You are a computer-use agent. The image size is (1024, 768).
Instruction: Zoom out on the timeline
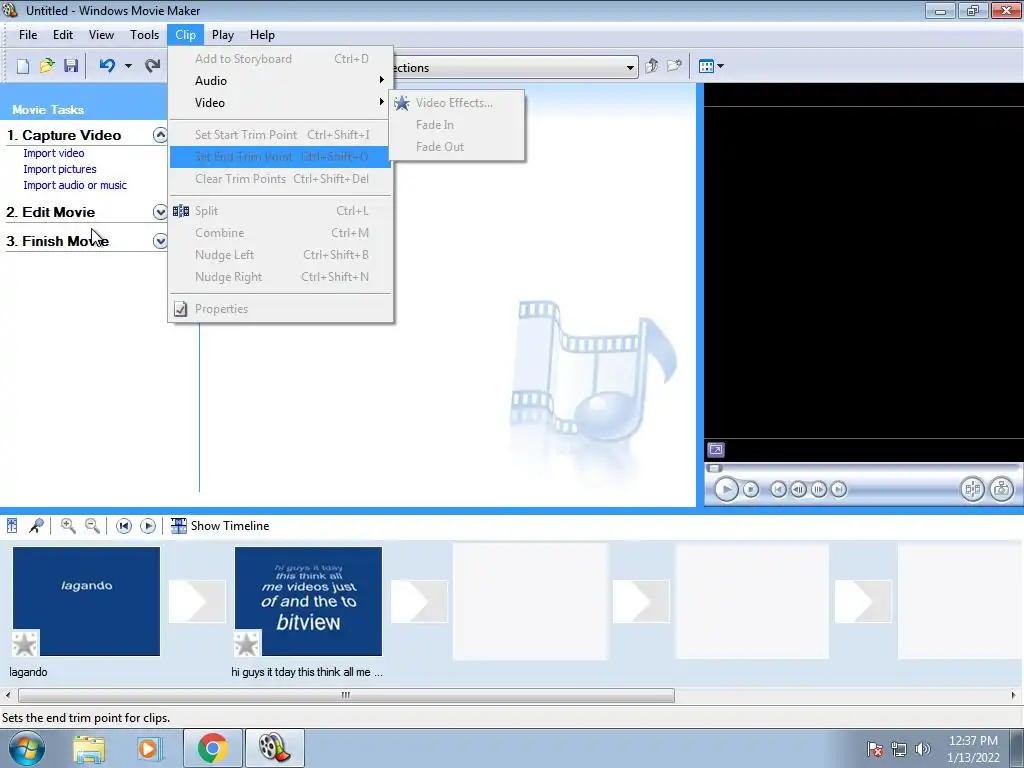tap(92, 526)
